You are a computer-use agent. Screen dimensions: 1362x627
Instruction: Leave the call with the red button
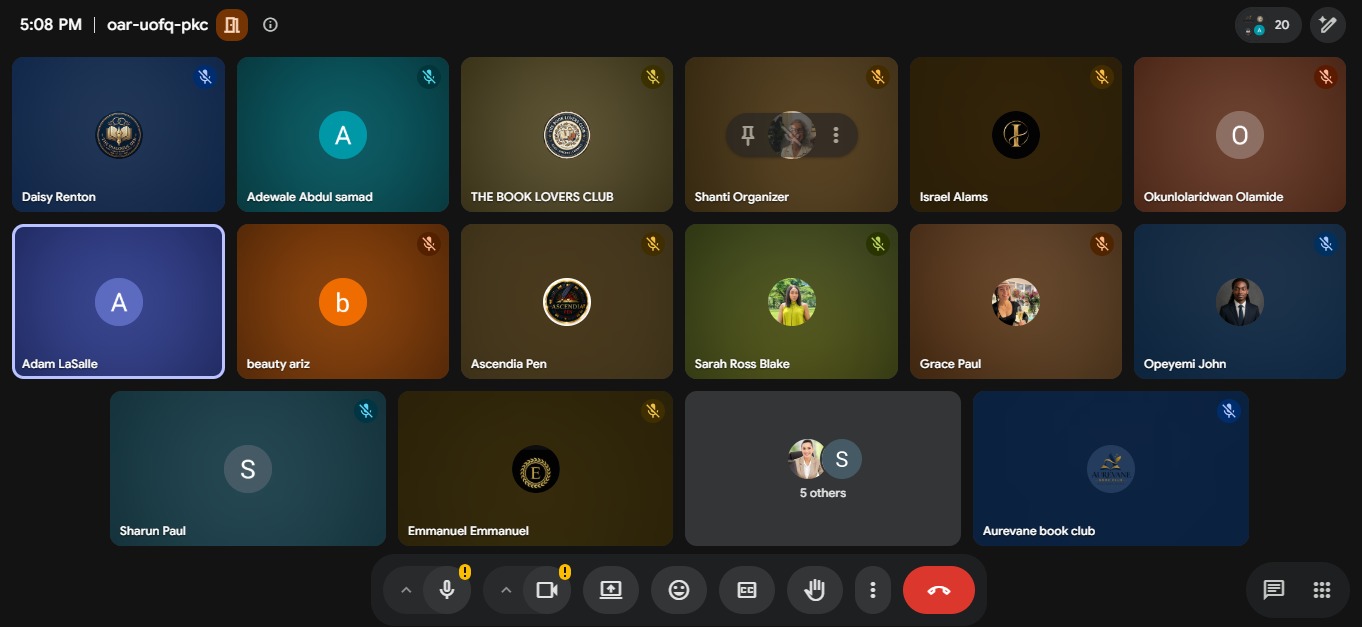click(x=939, y=590)
